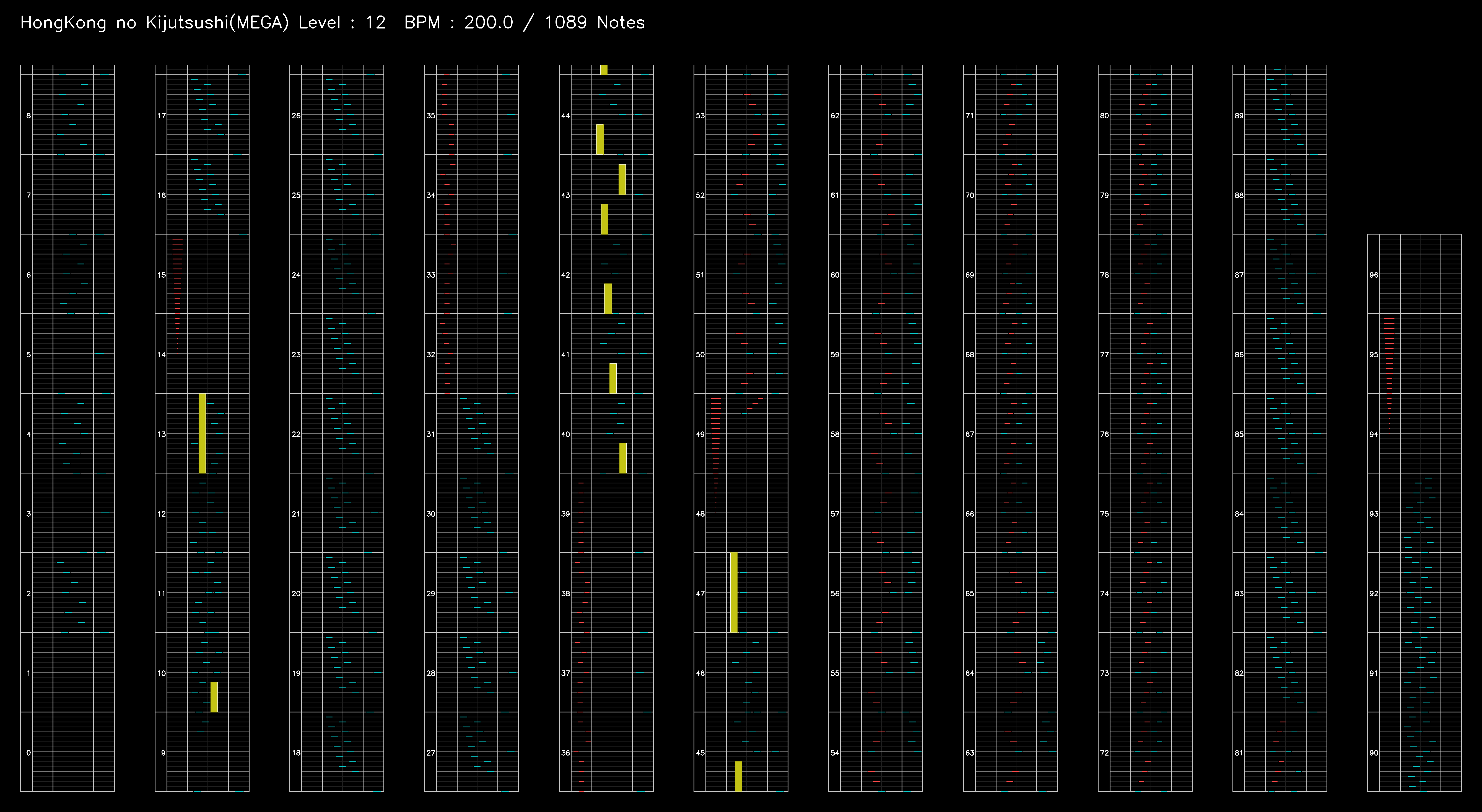Click measure number 17 label

point(162,116)
